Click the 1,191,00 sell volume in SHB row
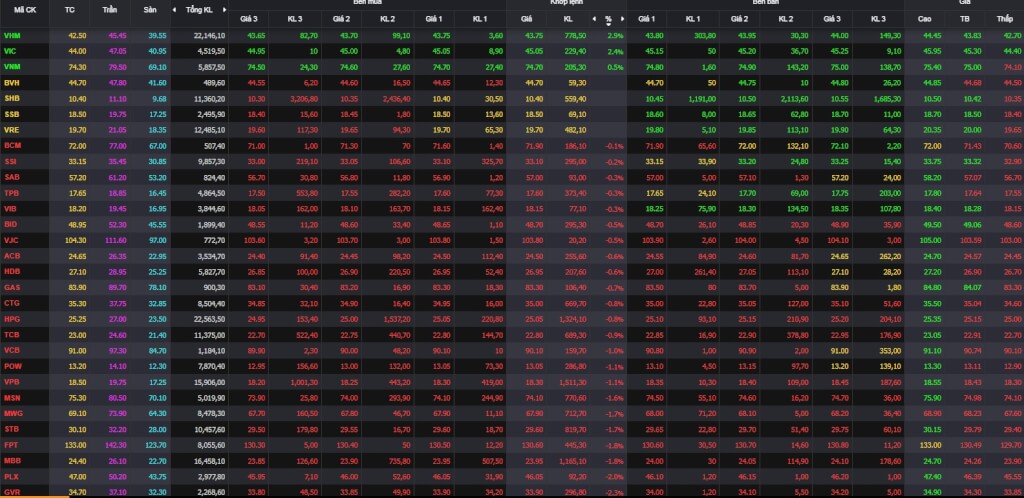 tap(702, 99)
